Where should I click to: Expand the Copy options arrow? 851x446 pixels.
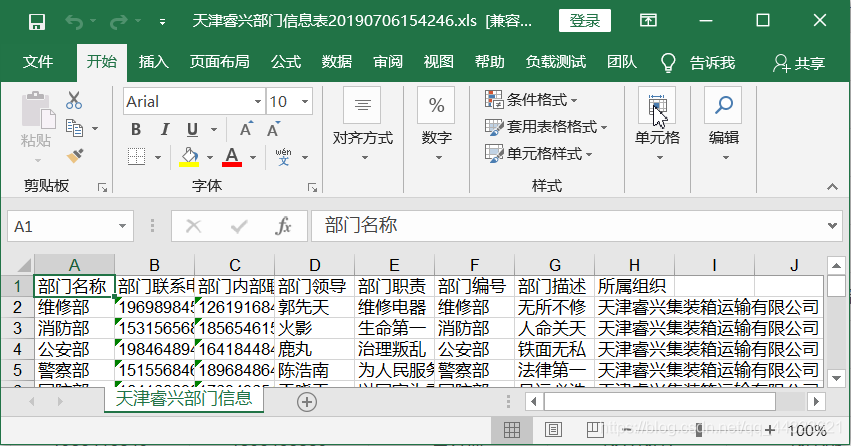96,129
